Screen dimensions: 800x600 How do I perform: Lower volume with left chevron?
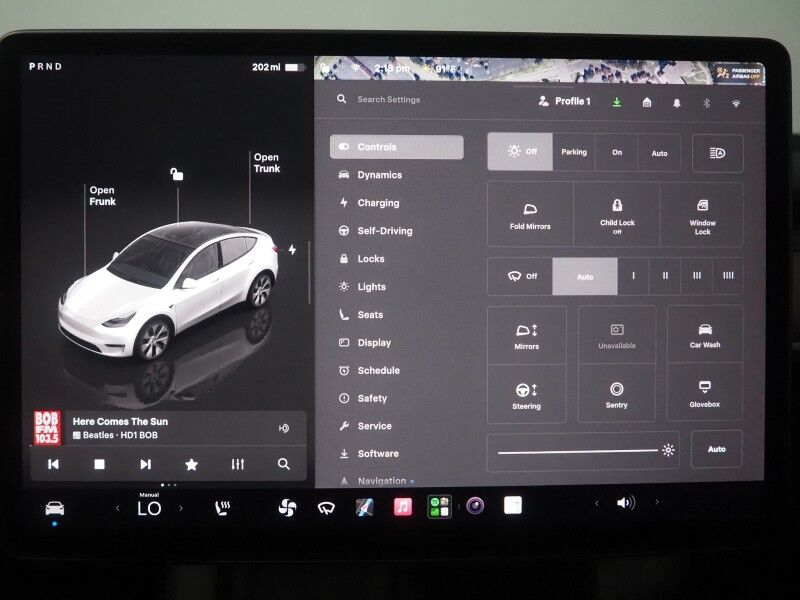click(596, 503)
